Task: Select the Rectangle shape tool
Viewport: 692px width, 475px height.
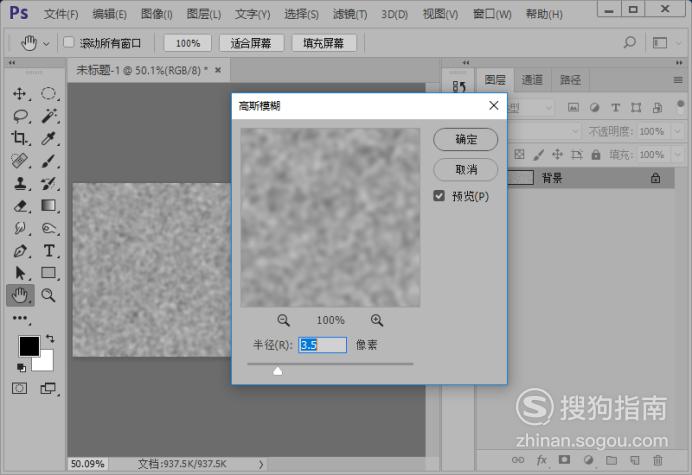Action: point(48,273)
